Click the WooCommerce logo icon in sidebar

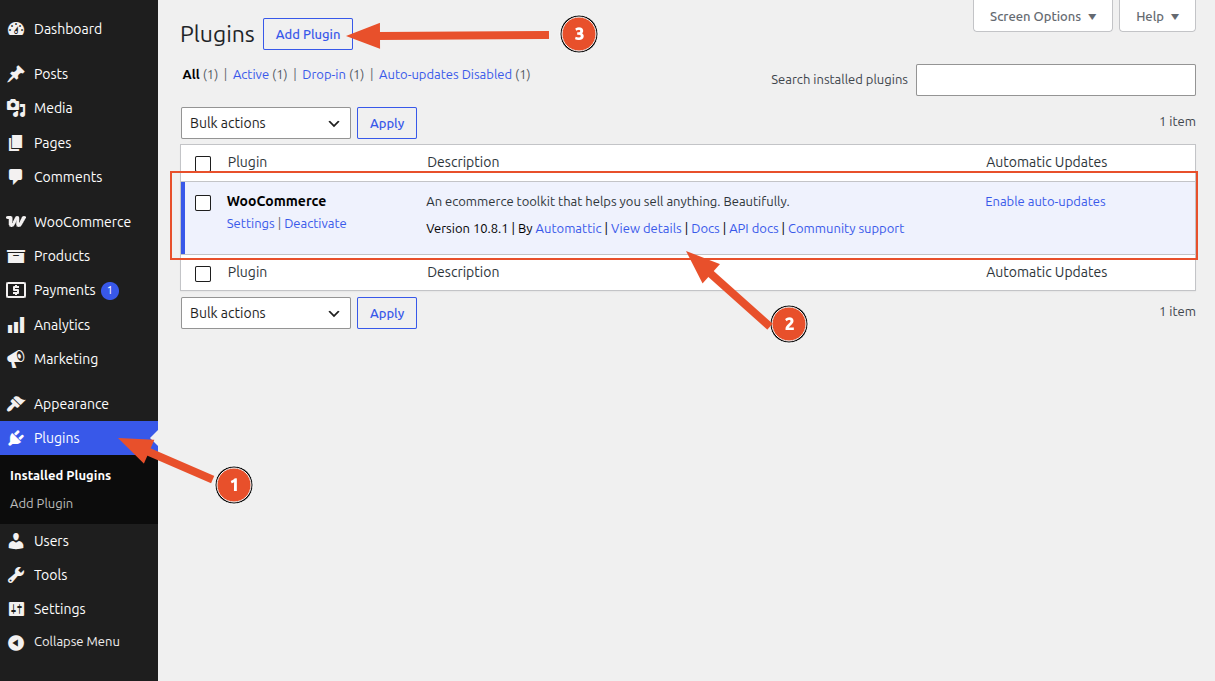[x=16, y=222]
